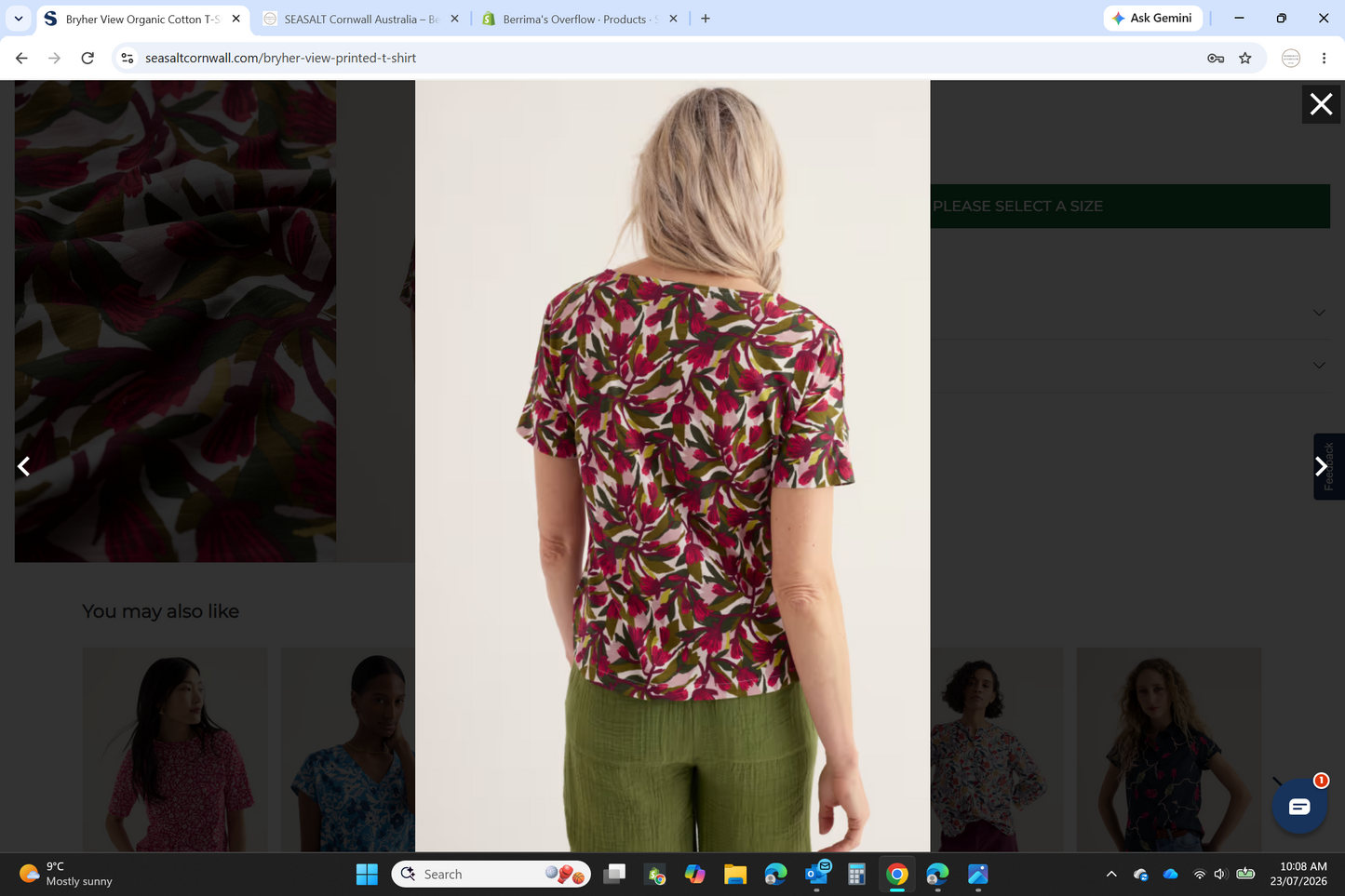Open the Calculator taskbar app

point(856,875)
